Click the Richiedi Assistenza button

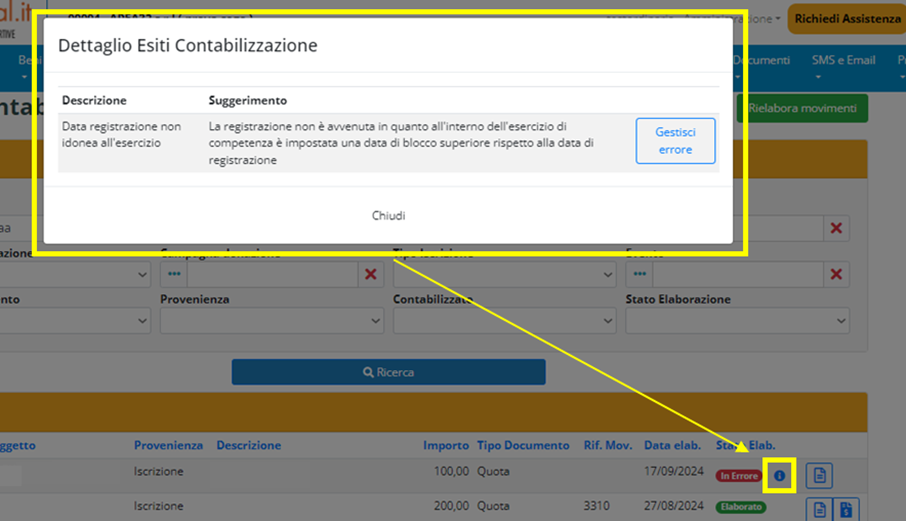tap(846, 19)
